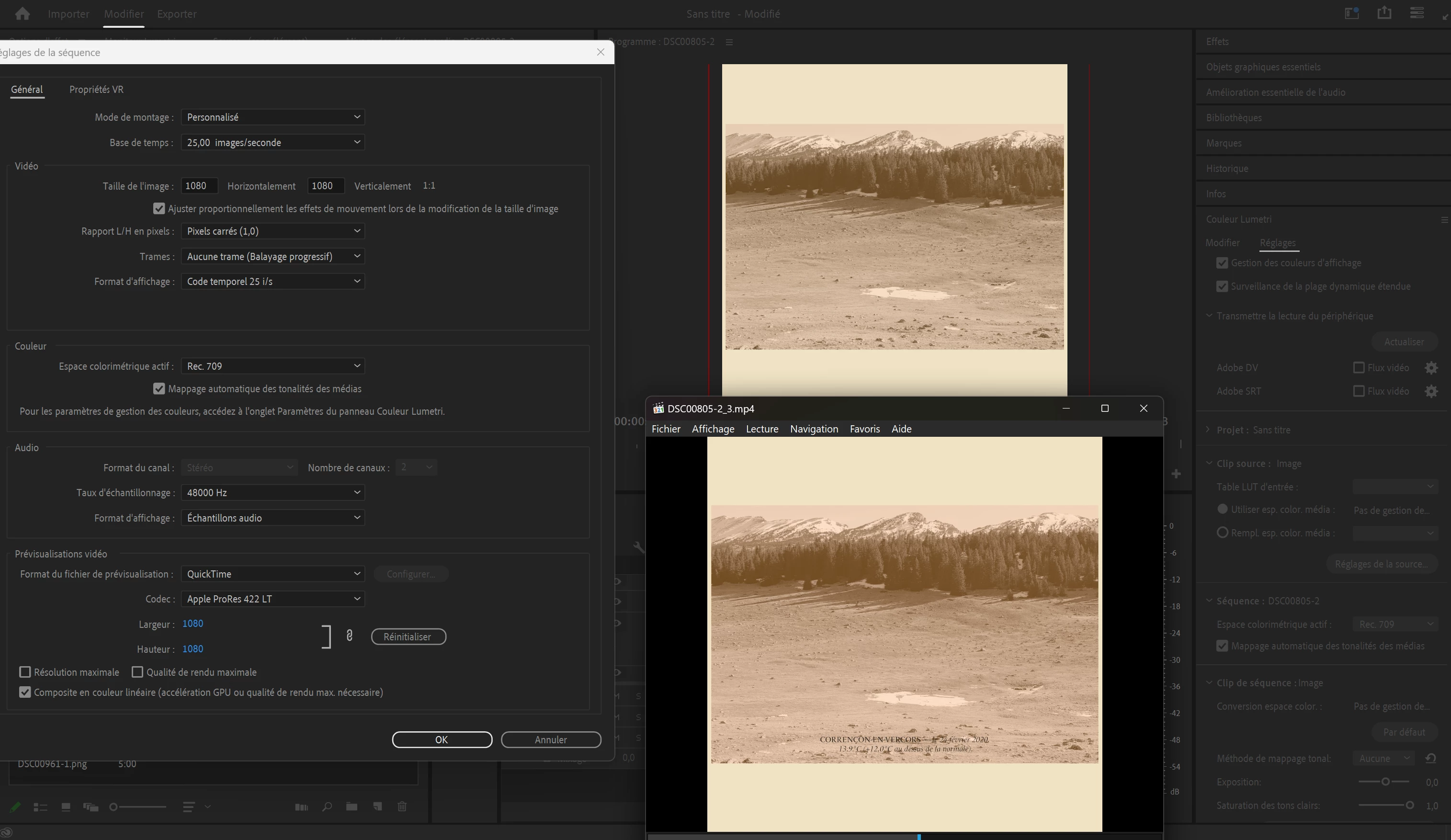Uncheck Mappage automatique des tonalités in dialog
The height and width of the screenshot is (840, 1451).
point(159,389)
